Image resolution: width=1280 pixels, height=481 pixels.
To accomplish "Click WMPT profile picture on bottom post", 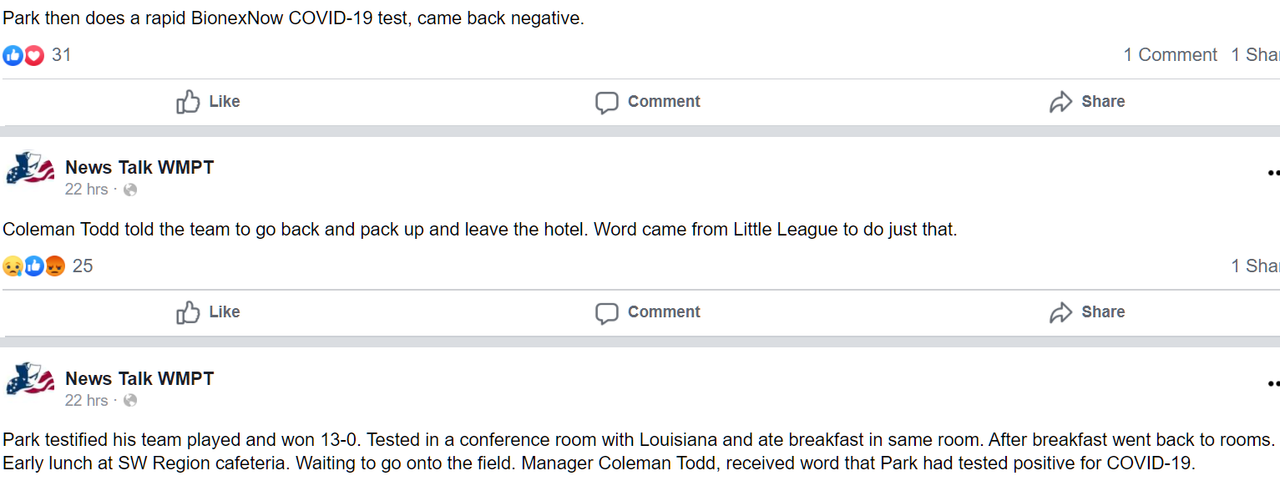I will pyautogui.click(x=29, y=382).
